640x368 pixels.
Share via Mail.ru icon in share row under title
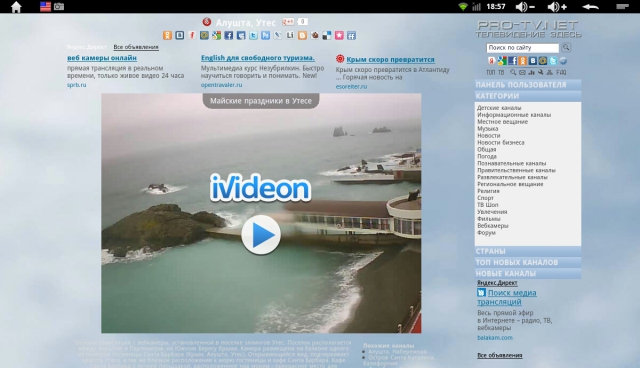204,35
